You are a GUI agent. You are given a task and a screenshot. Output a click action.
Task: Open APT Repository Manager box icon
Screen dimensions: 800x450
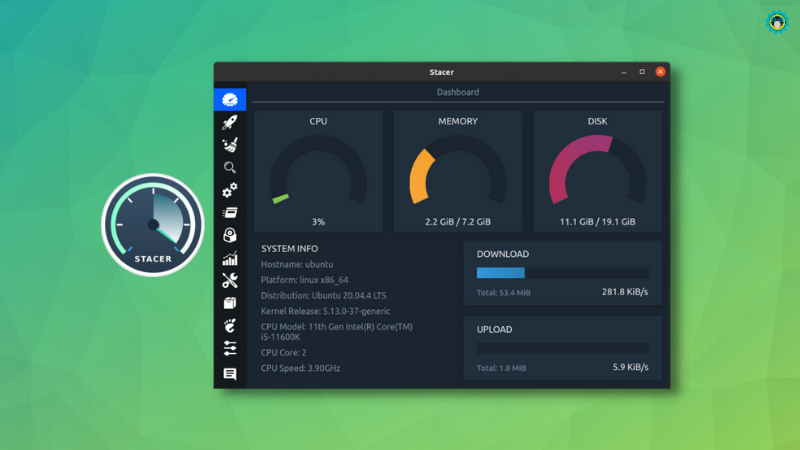230,303
